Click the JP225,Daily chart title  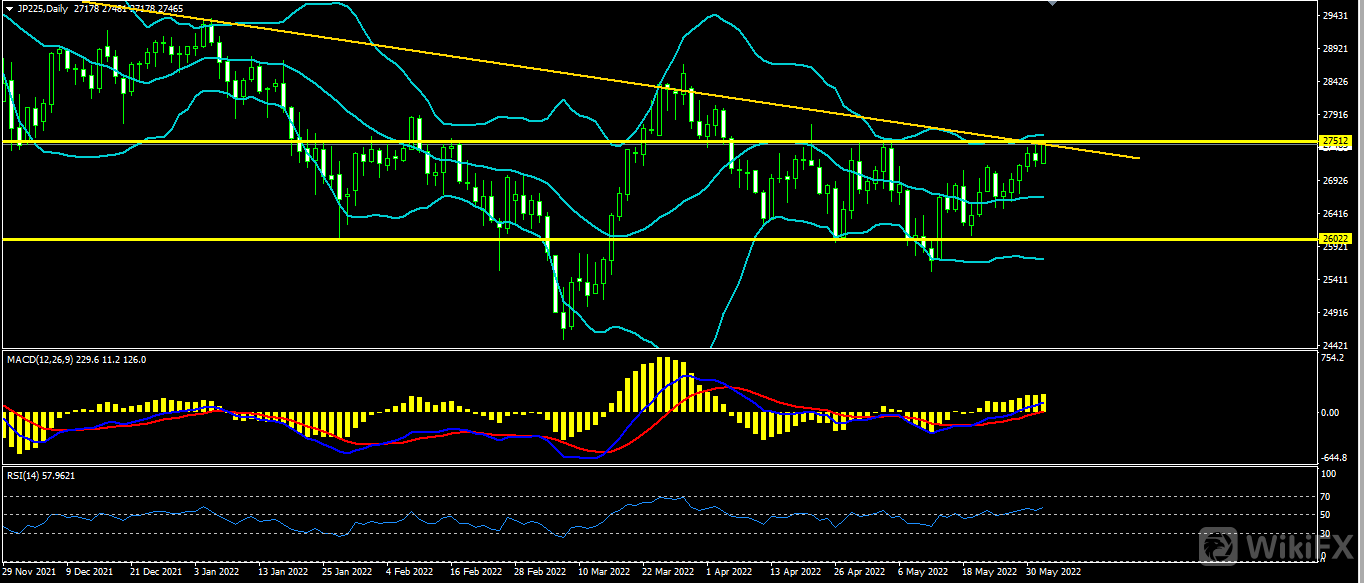point(45,8)
